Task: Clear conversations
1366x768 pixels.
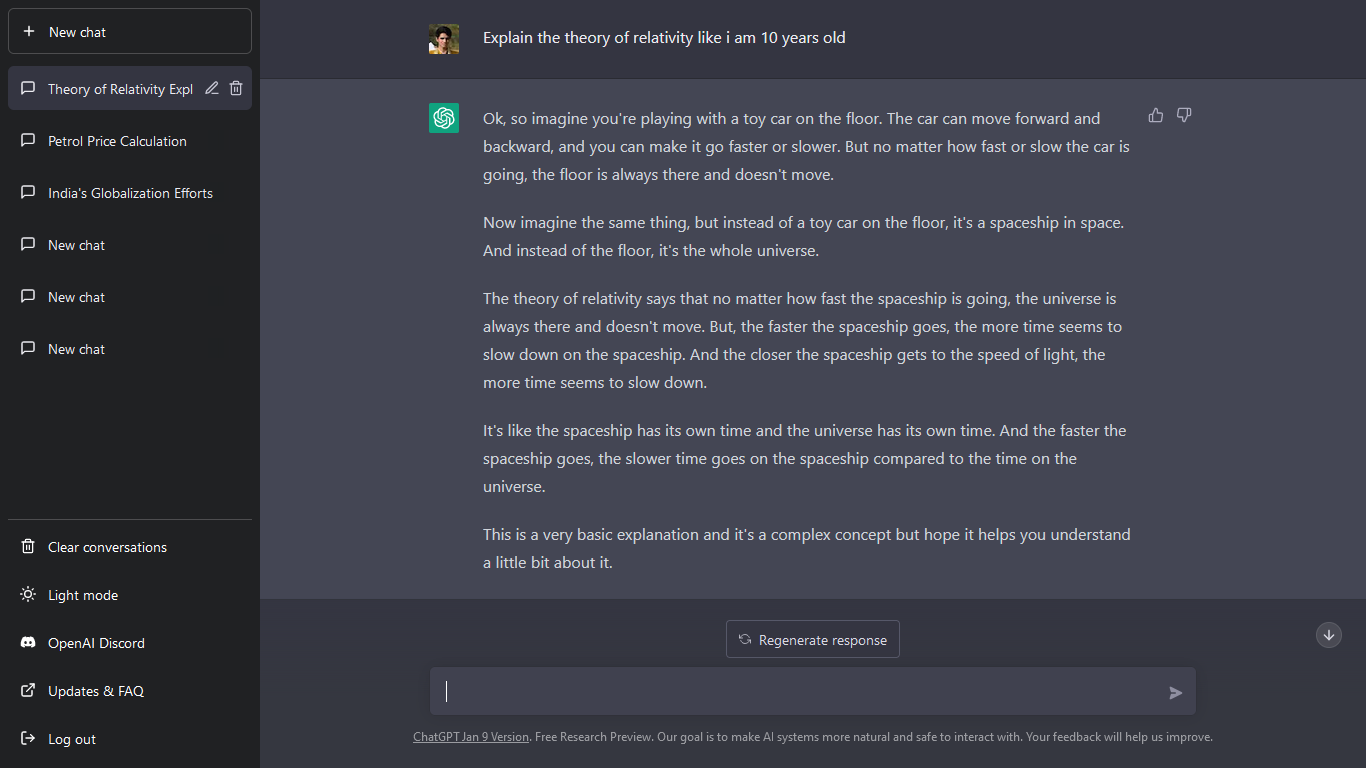Action: (107, 547)
